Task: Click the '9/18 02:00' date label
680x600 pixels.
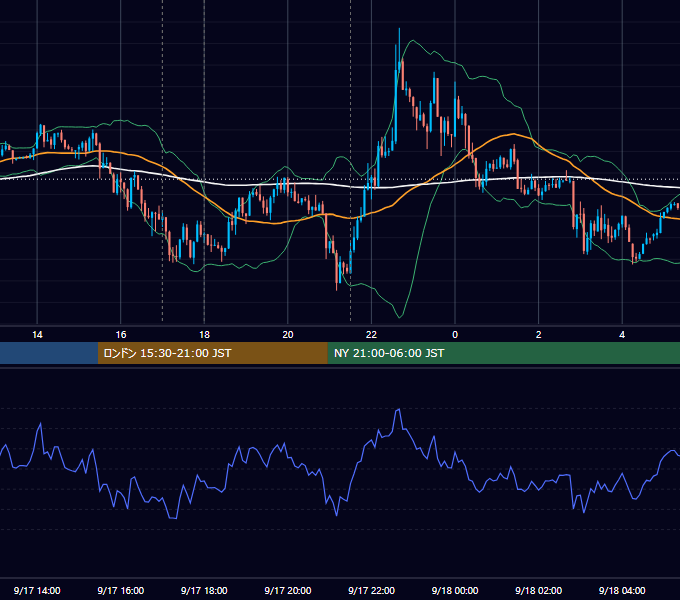Action: click(539, 590)
